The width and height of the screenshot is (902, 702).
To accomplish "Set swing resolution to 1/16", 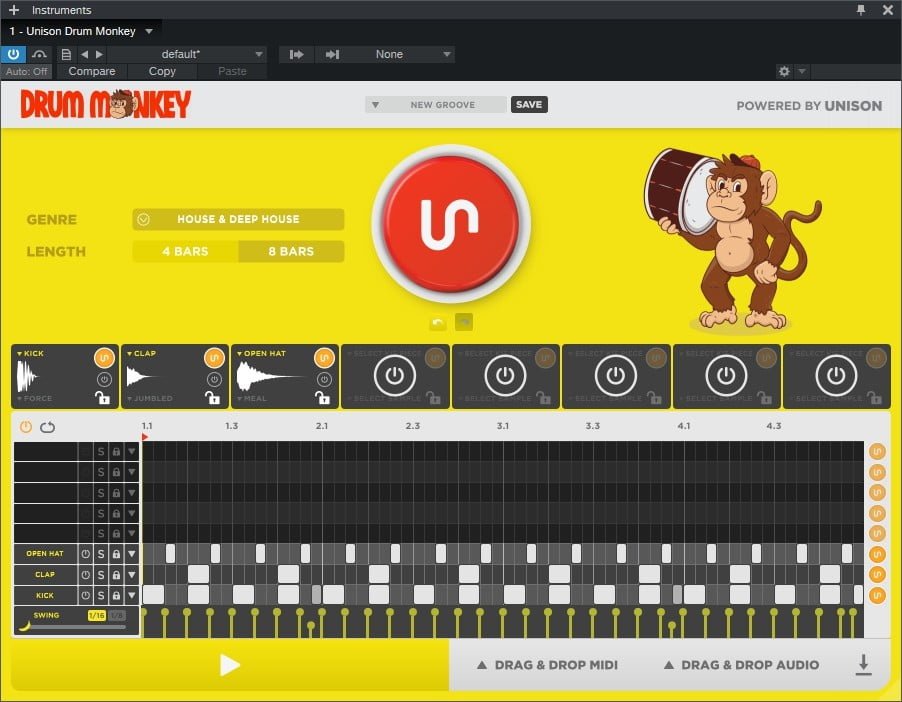I will pyautogui.click(x=97, y=616).
